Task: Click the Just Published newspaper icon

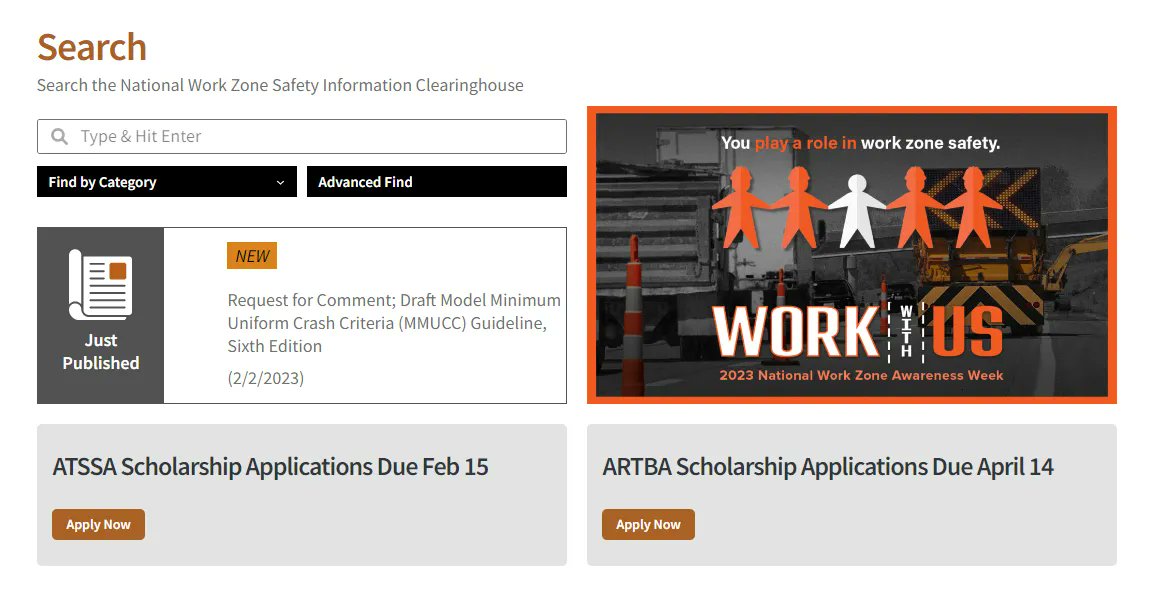Action: pos(100,285)
